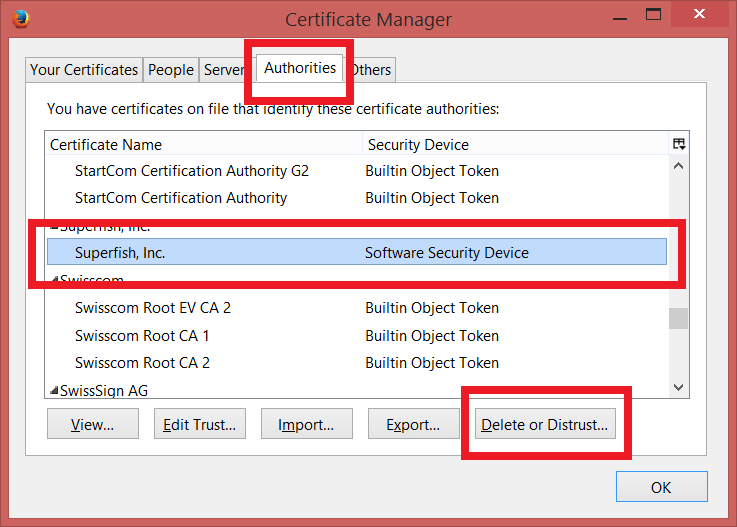Click the View... button
Image resolution: width=737 pixels, height=527 pixels.
[x=92, y=424]
